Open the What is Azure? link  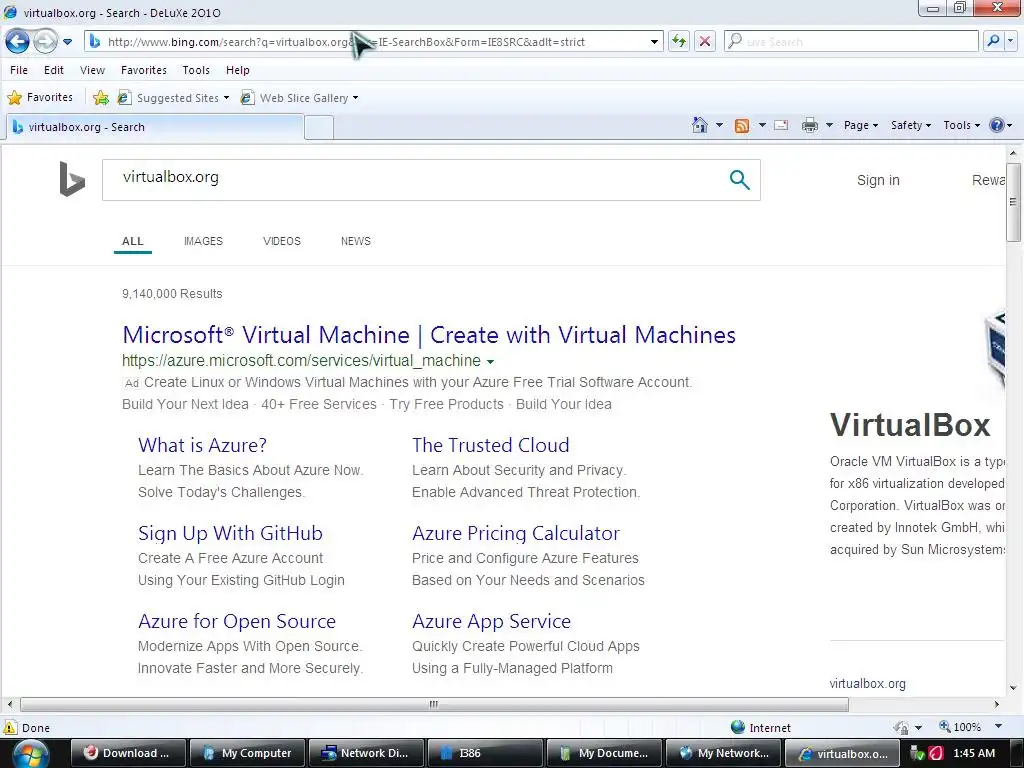click(x=202, y=445)
